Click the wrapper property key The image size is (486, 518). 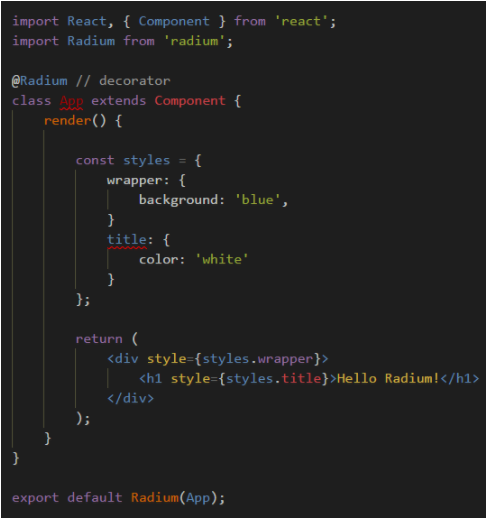click(134, 181)
